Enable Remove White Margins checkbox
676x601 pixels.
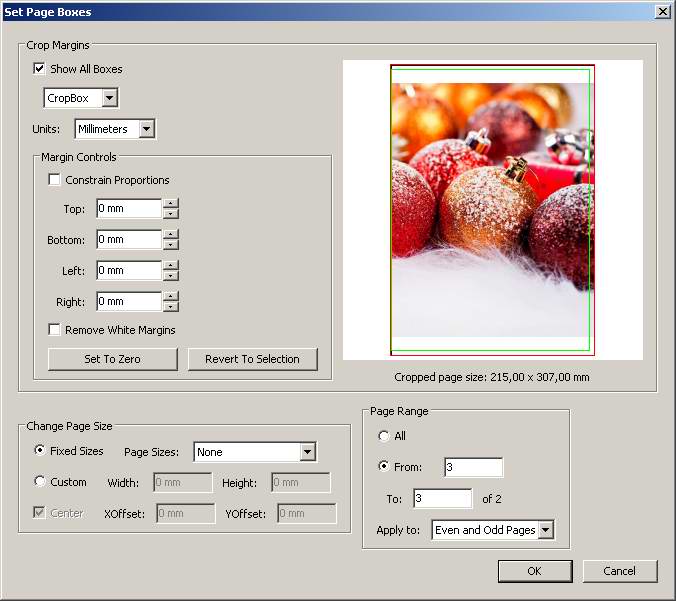tap(54, 329)
